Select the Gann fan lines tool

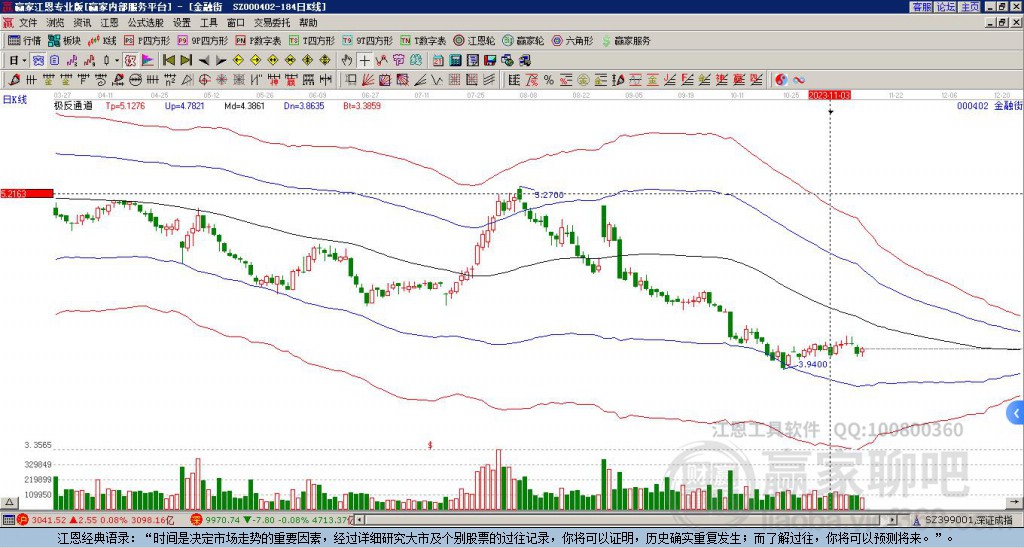pyautogui.click(x=368, y=80)
